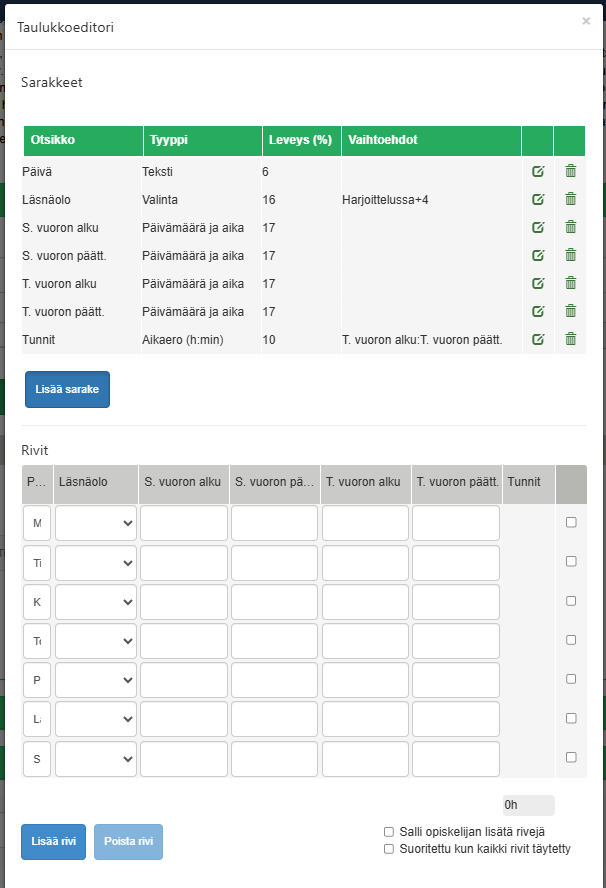Click second row's T. vuoron päätt. field
This screenshot has width=606, height=888.
click(456, 563)
